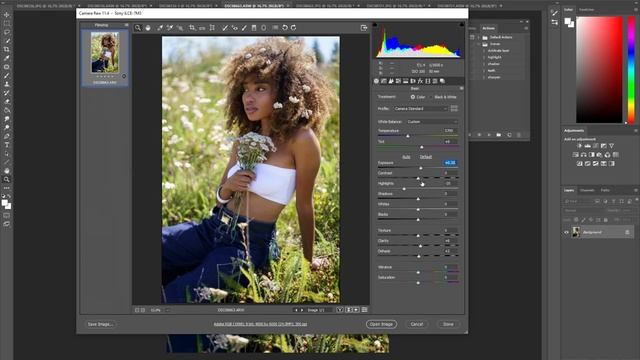The image size is (640, 360).
Task: Select the Hand tool in Camera Raw toolbar
Action: [148, 28]
